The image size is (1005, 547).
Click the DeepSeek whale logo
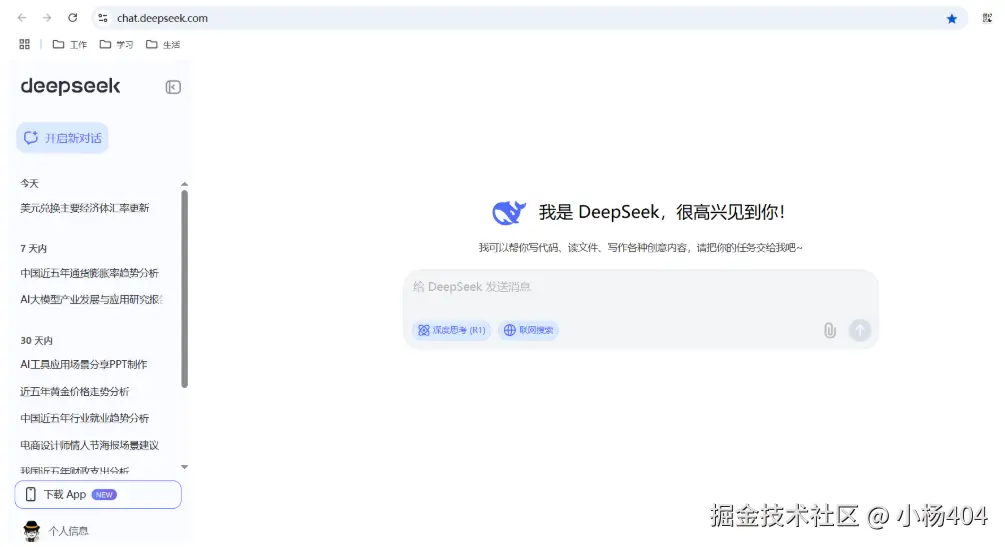tap(509, 212)
